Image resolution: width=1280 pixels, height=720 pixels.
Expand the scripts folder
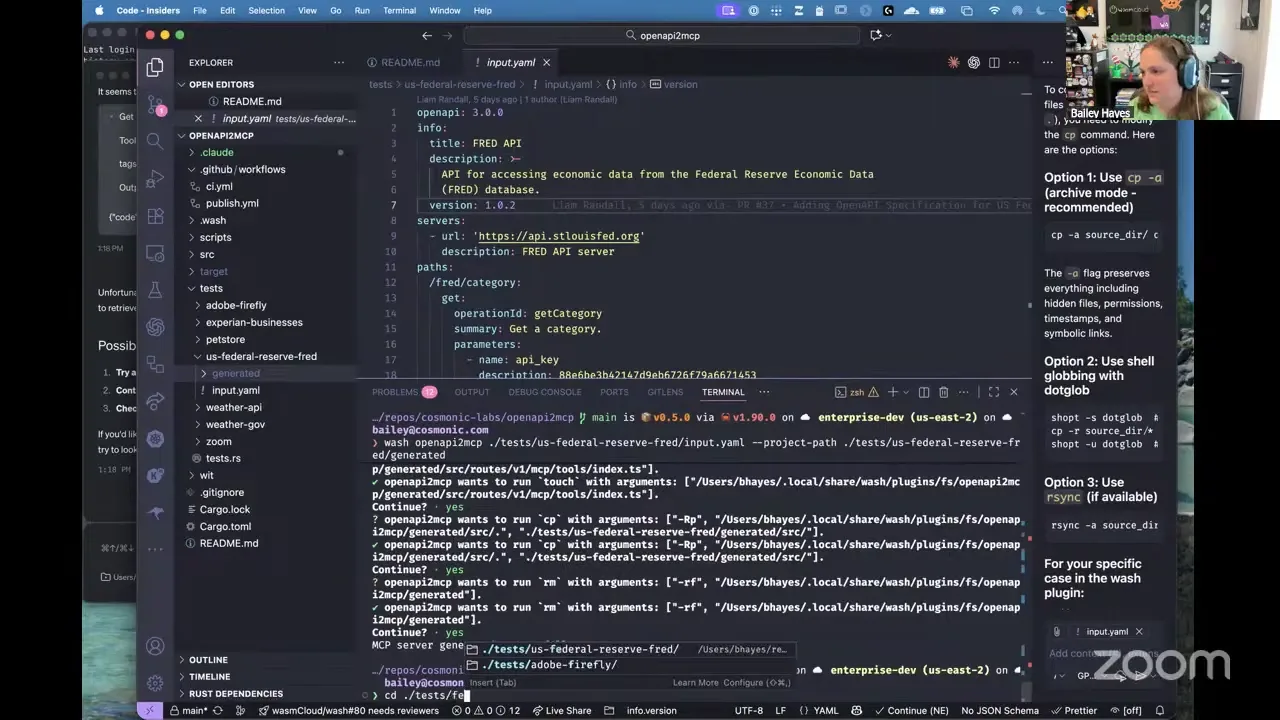215,237
